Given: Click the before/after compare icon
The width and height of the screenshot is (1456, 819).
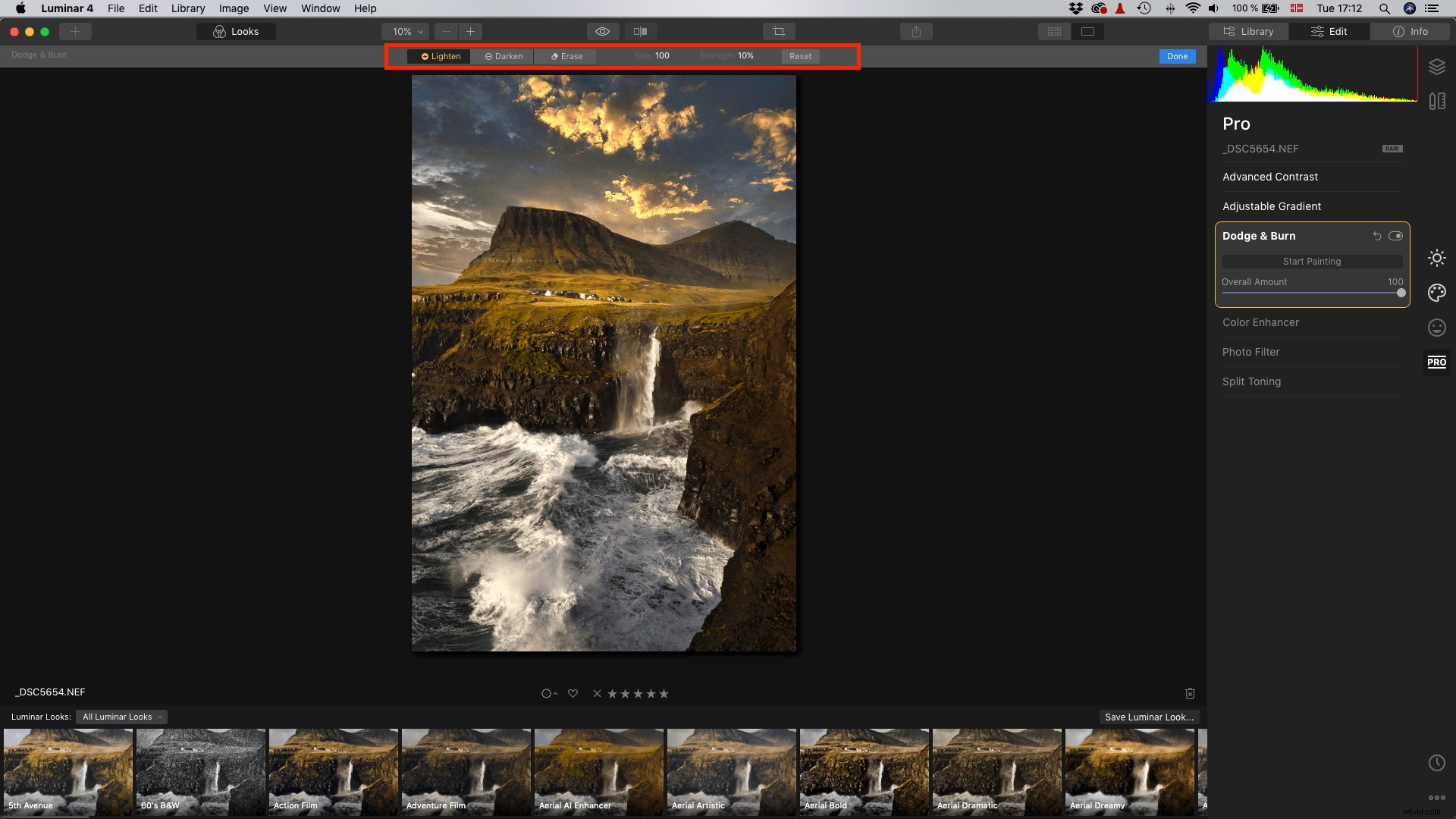Looking at the screenshot, I should 641,31.
